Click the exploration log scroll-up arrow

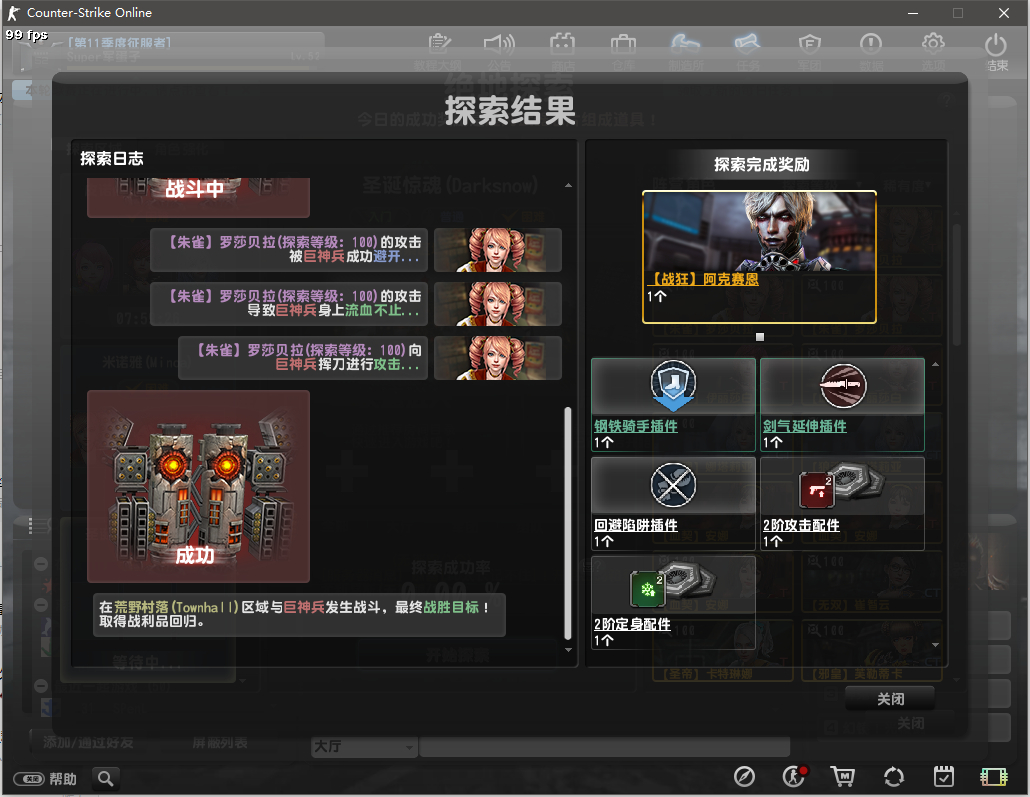coord(568,186)
